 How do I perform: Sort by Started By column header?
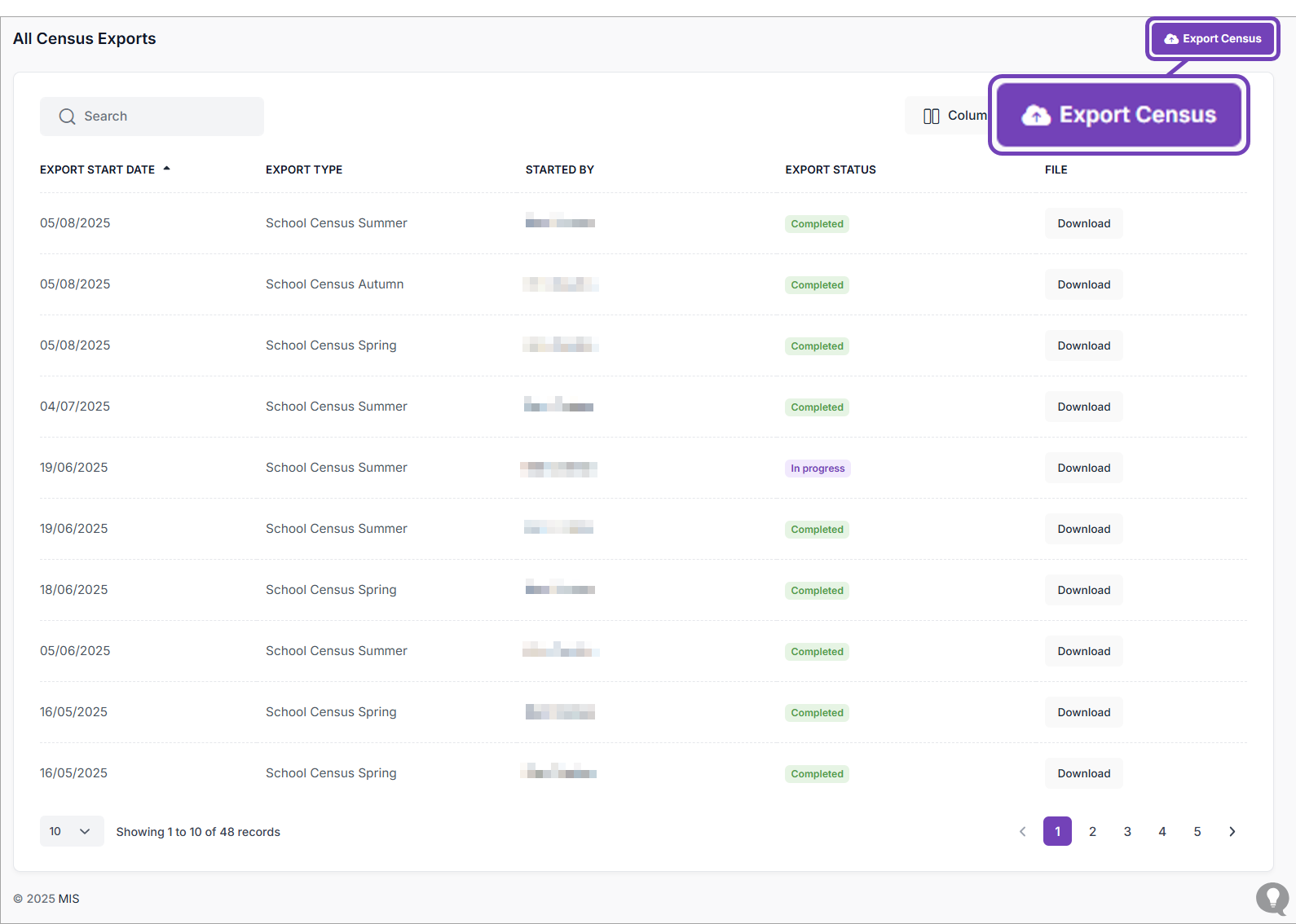tap(559, 169)
